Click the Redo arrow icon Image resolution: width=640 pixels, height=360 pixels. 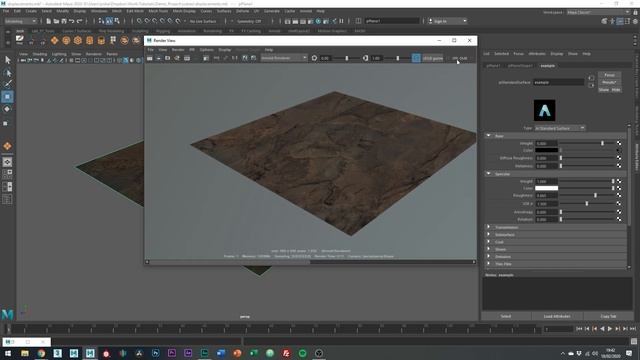(80, 21)
